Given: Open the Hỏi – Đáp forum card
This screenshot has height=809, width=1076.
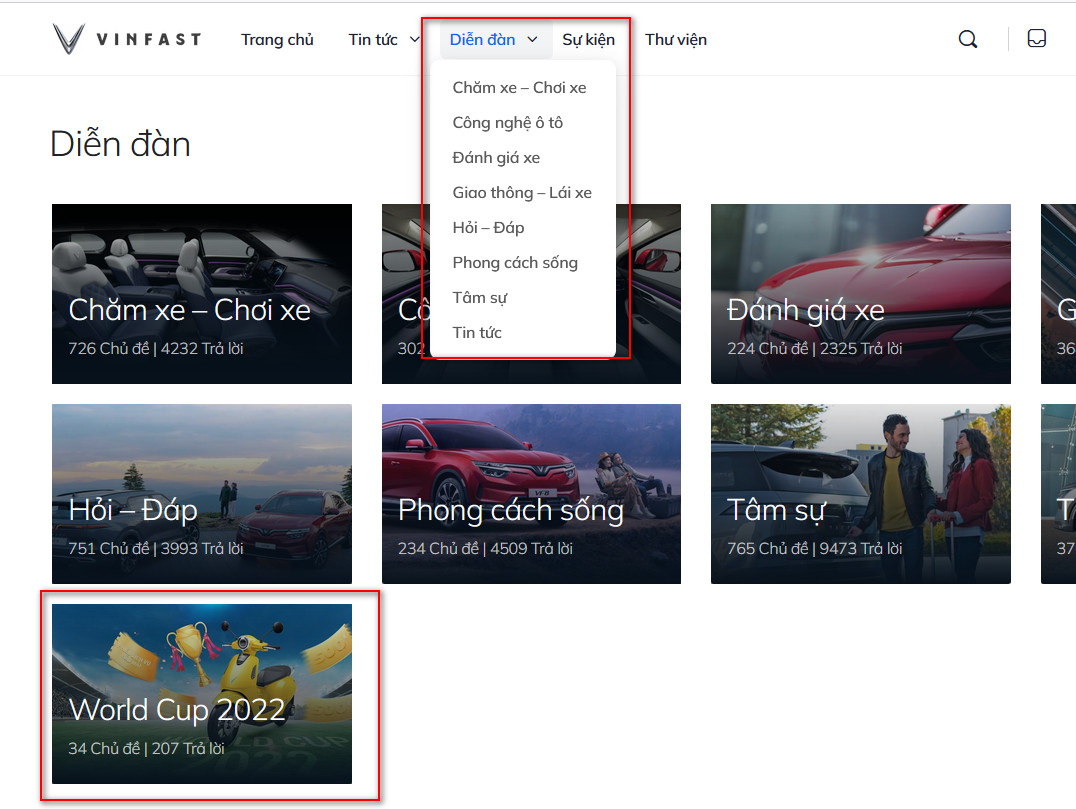Looking at the screenshot, I should point(201,494).
